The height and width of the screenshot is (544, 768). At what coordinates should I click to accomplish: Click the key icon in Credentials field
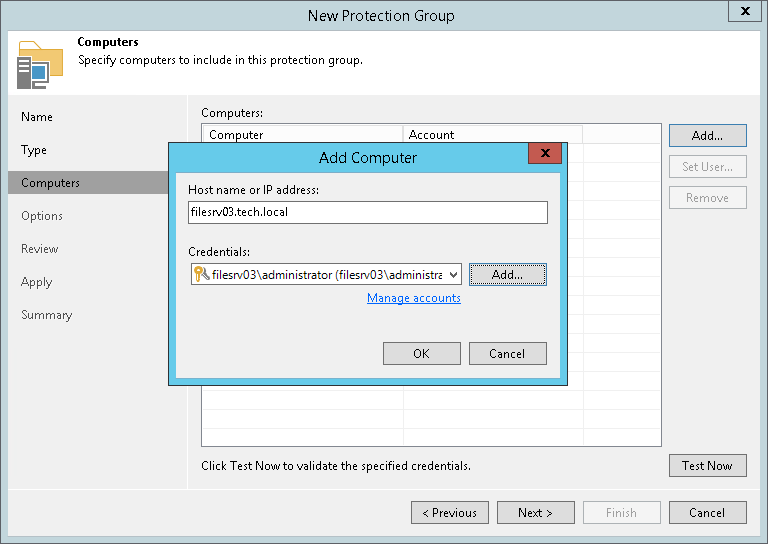coord(200,274)
